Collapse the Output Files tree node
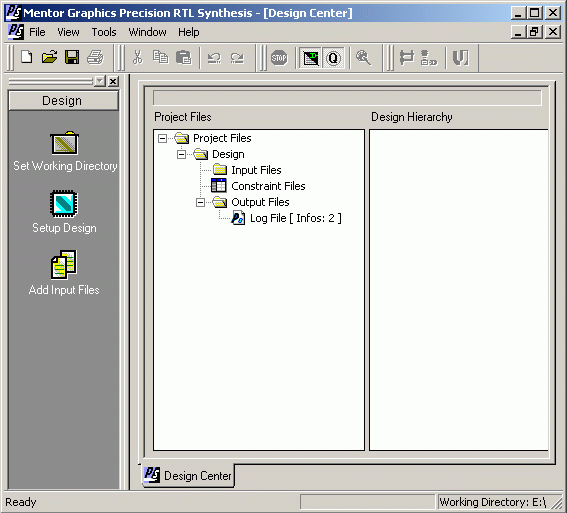 [x=200, y=202]
